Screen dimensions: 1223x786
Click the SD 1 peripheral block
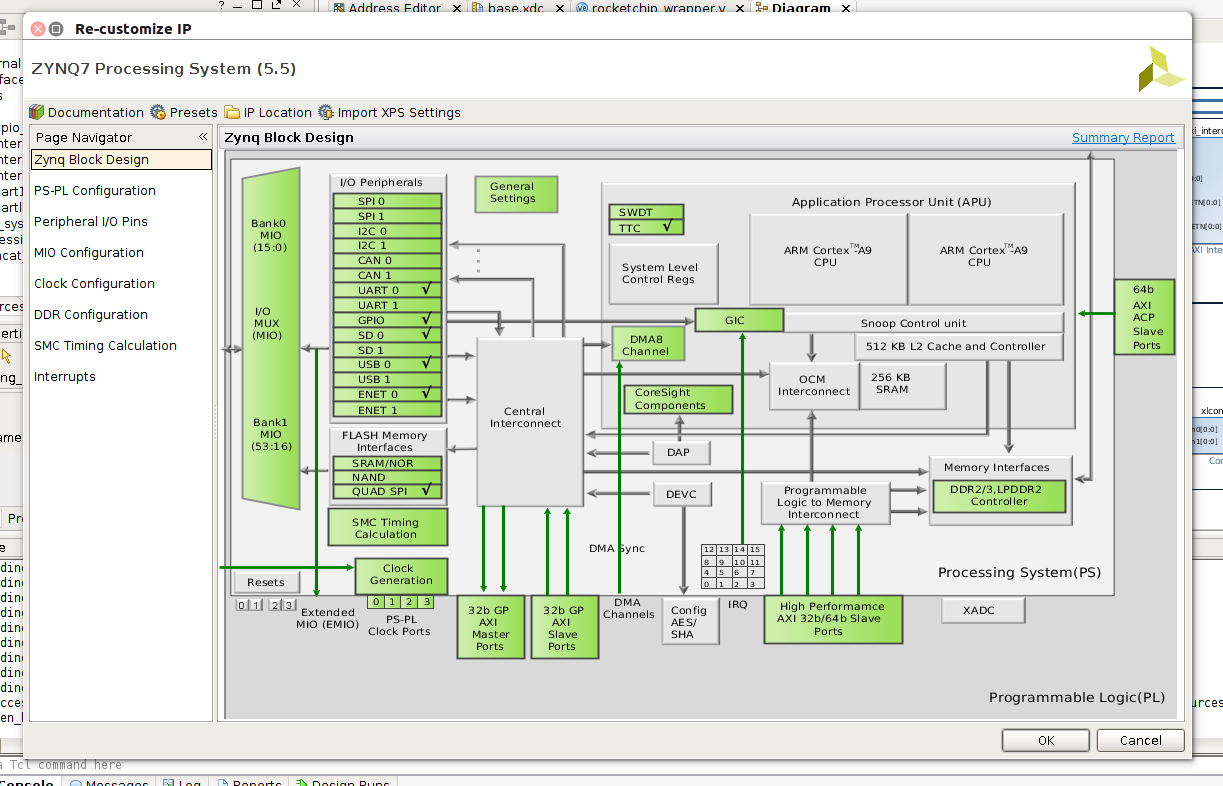click(x=387, y=350)
